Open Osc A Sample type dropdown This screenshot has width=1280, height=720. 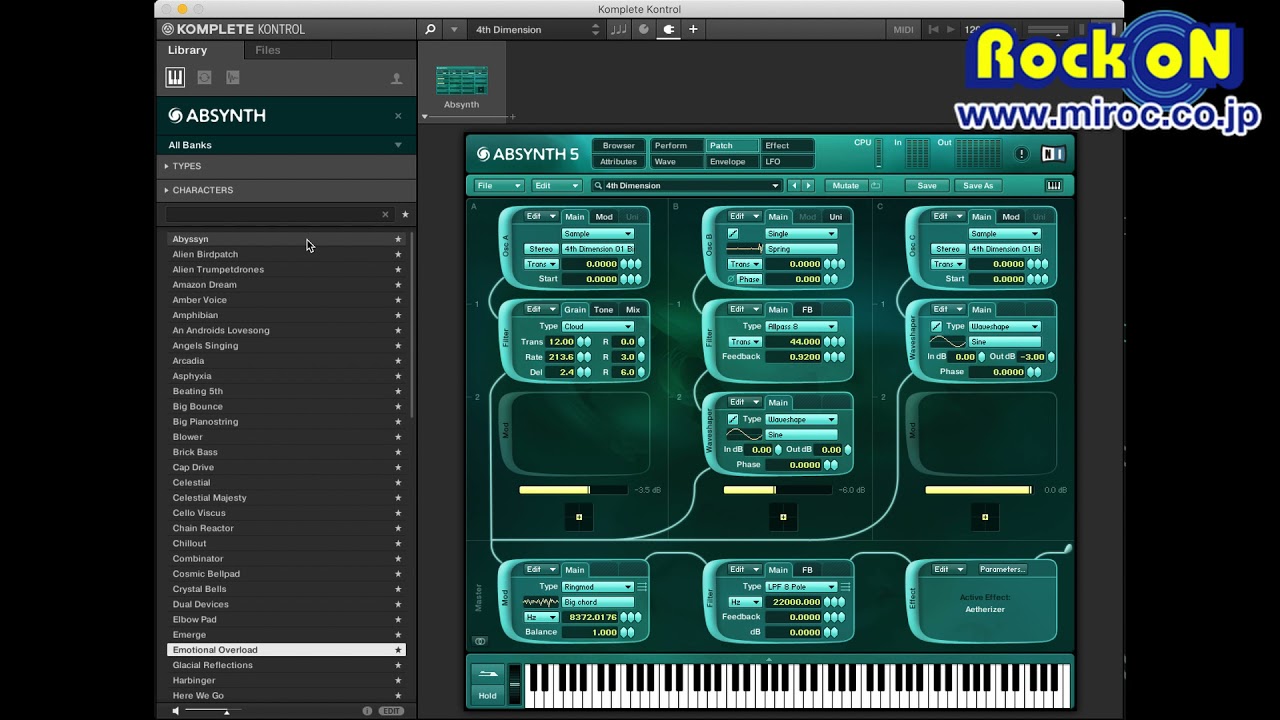(597, 233)
